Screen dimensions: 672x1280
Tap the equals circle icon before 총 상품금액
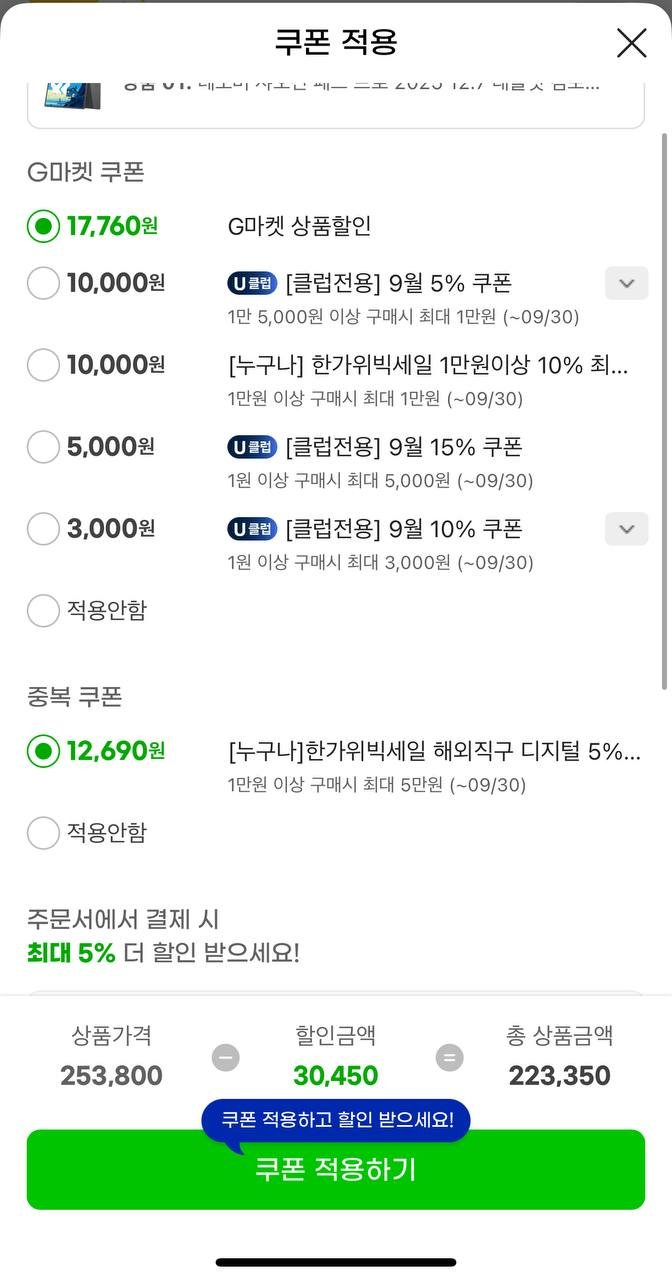point(450,1057)
